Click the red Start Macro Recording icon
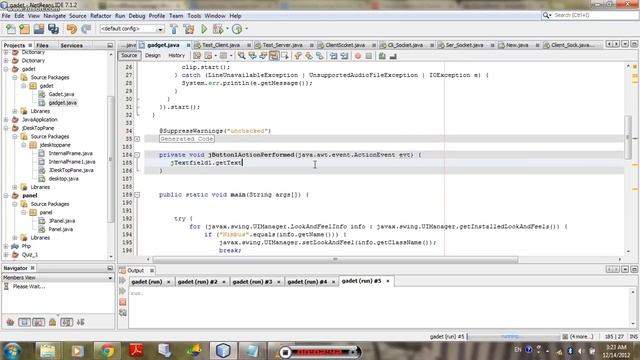This screenshot has height=360, width=640. coord(358,56)
